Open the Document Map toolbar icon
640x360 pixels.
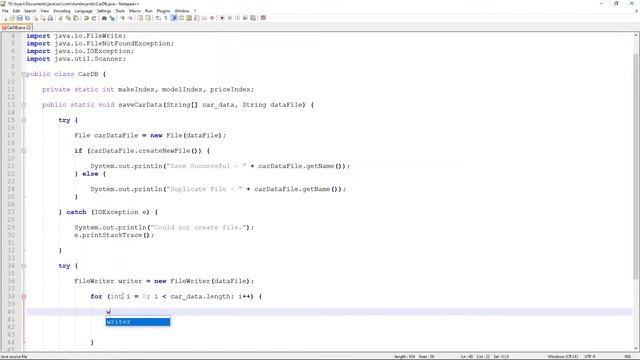pos(189,18)
